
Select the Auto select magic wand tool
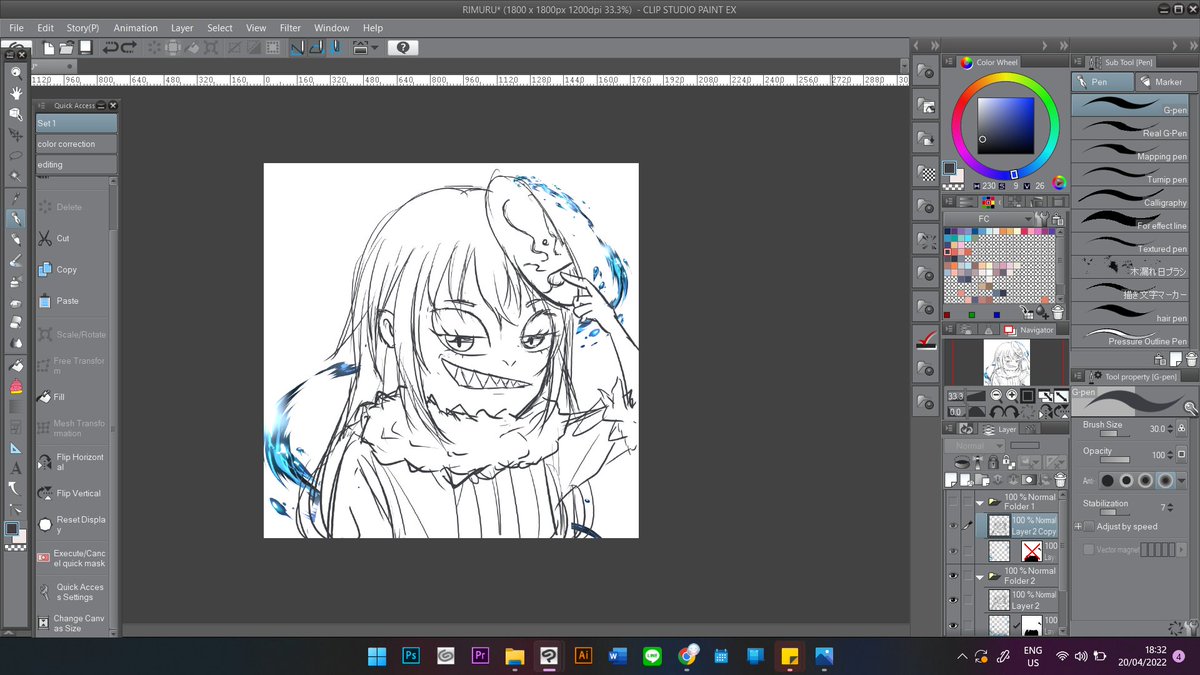coord(16,176)
